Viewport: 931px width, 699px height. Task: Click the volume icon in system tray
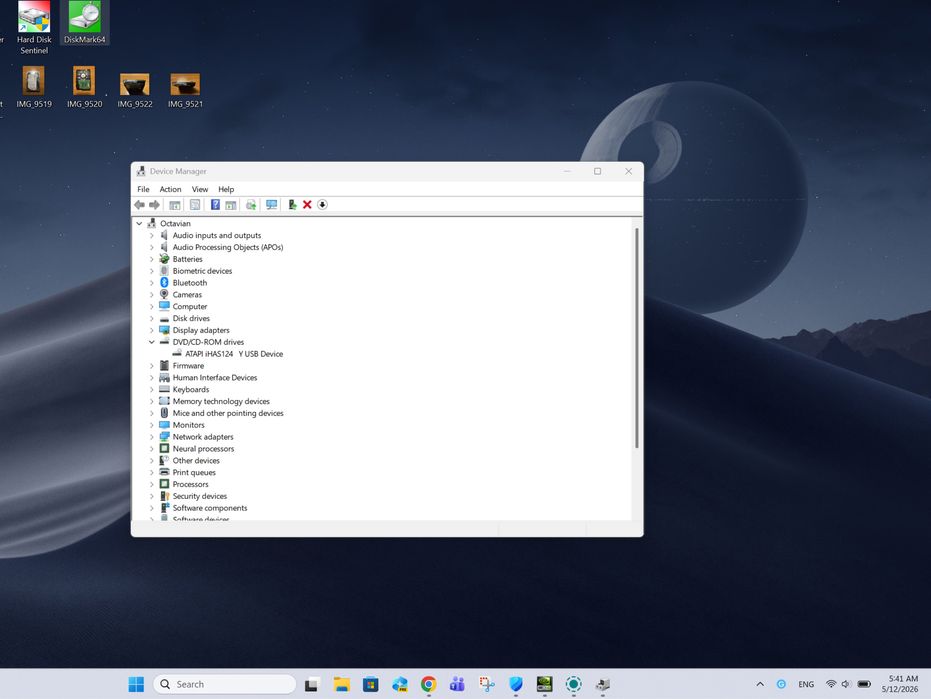tap(846, 684)
